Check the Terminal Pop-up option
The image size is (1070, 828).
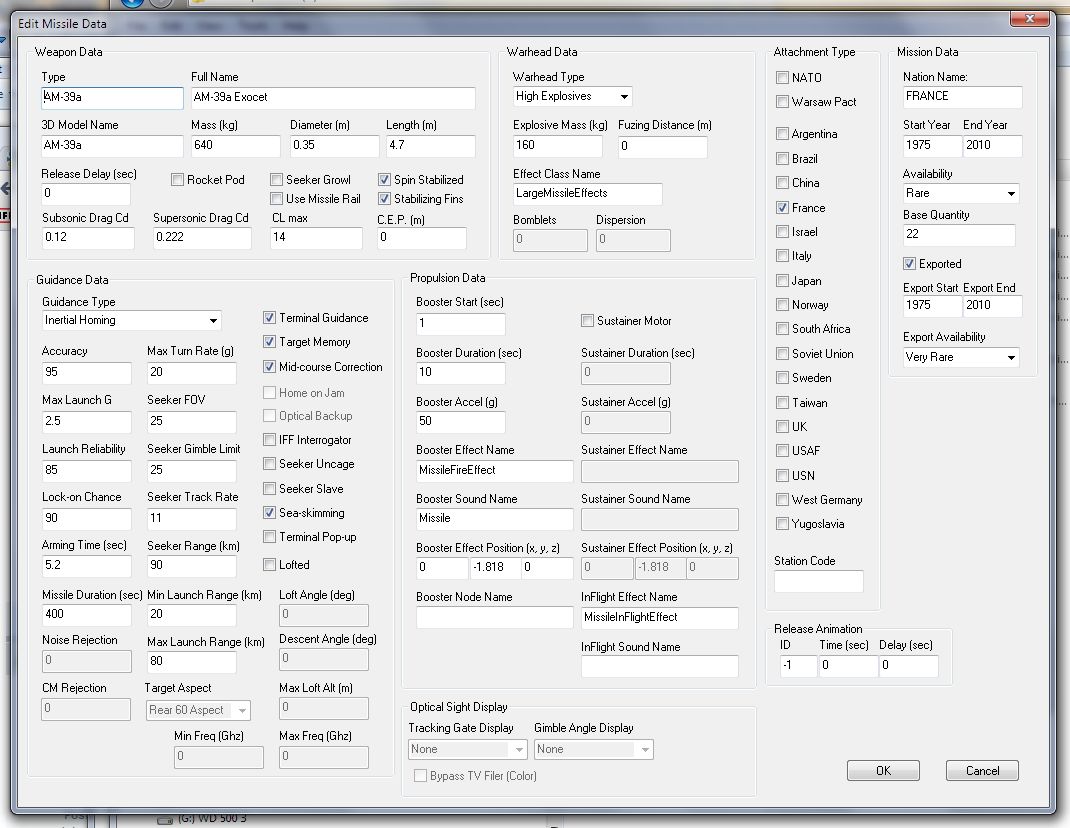tap(270, 537)
